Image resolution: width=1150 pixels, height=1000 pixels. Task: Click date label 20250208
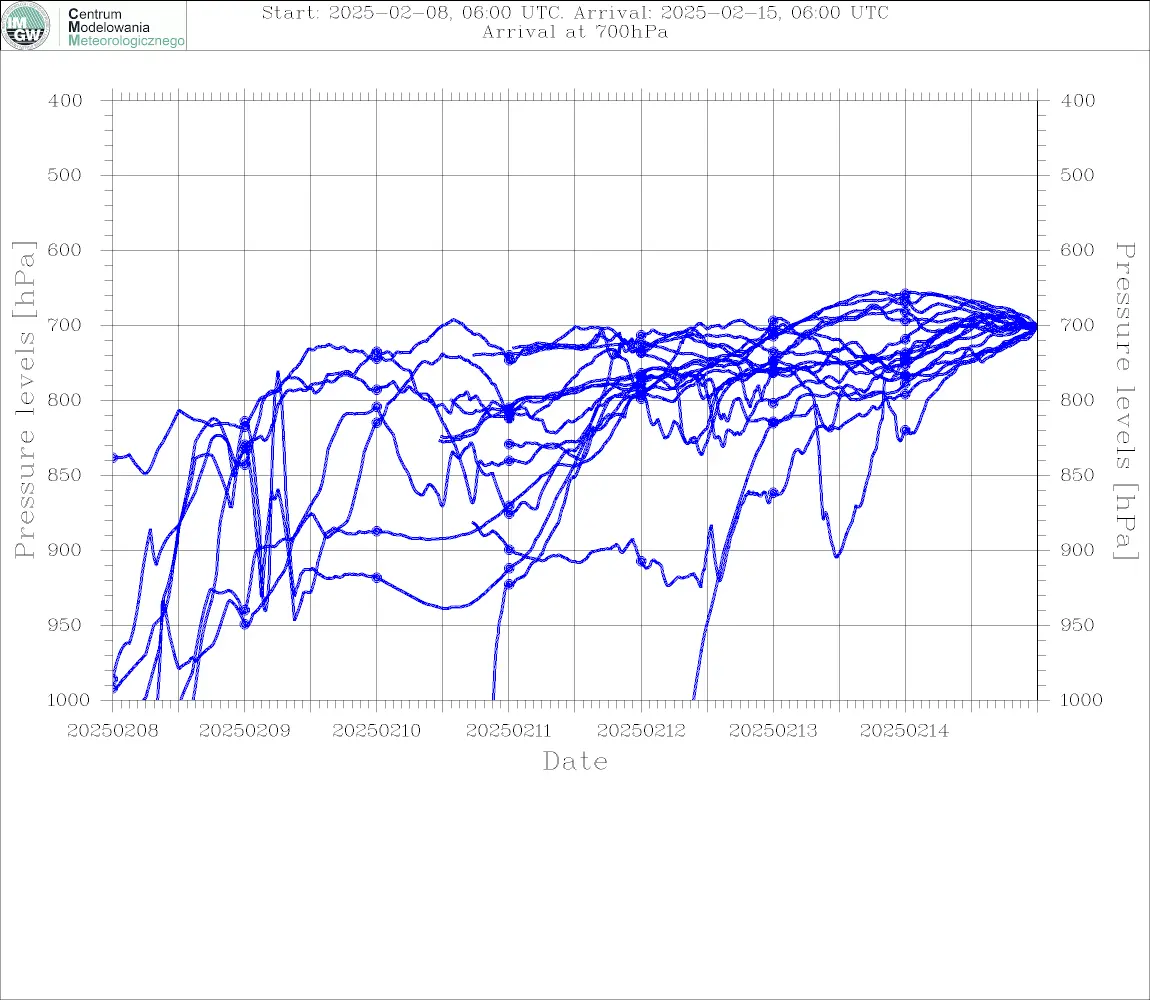(x=112, y=731)
